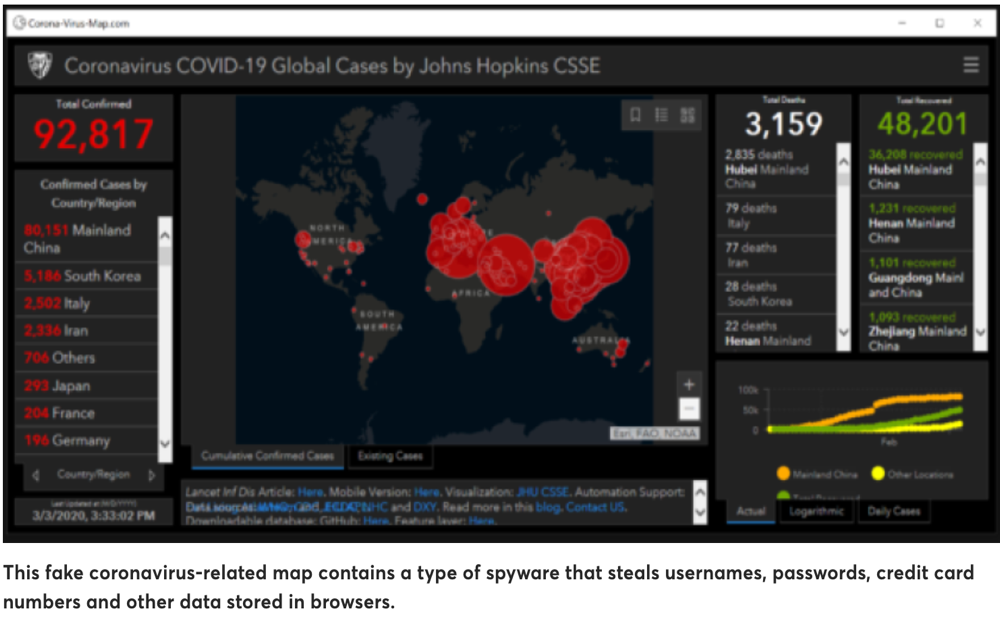
Task: Open the Mobile Version Here link
Action: (427, 492)
